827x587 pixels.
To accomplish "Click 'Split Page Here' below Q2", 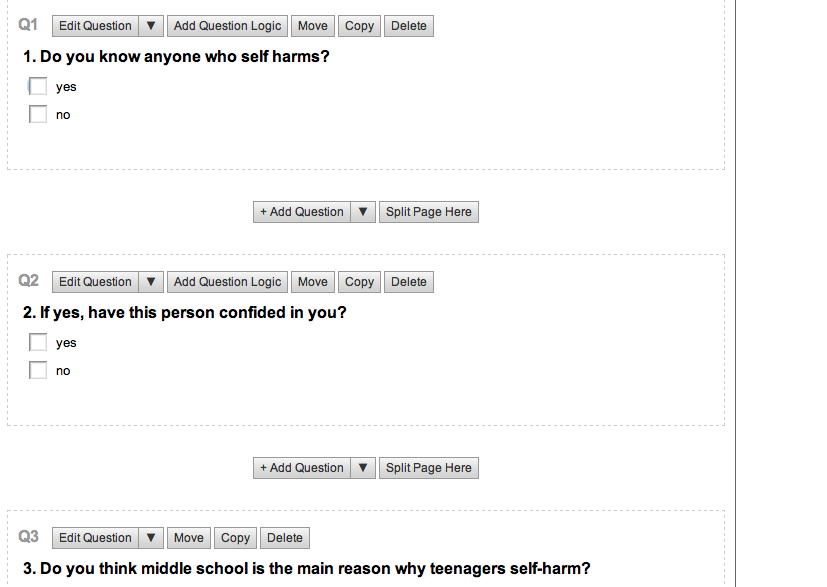I will (429, 468).
